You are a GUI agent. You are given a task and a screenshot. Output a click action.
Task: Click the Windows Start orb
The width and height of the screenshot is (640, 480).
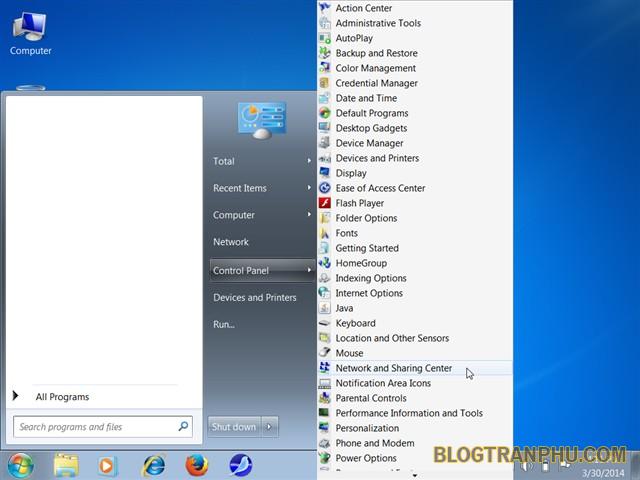pyautogui.click(x=20, y=465)
